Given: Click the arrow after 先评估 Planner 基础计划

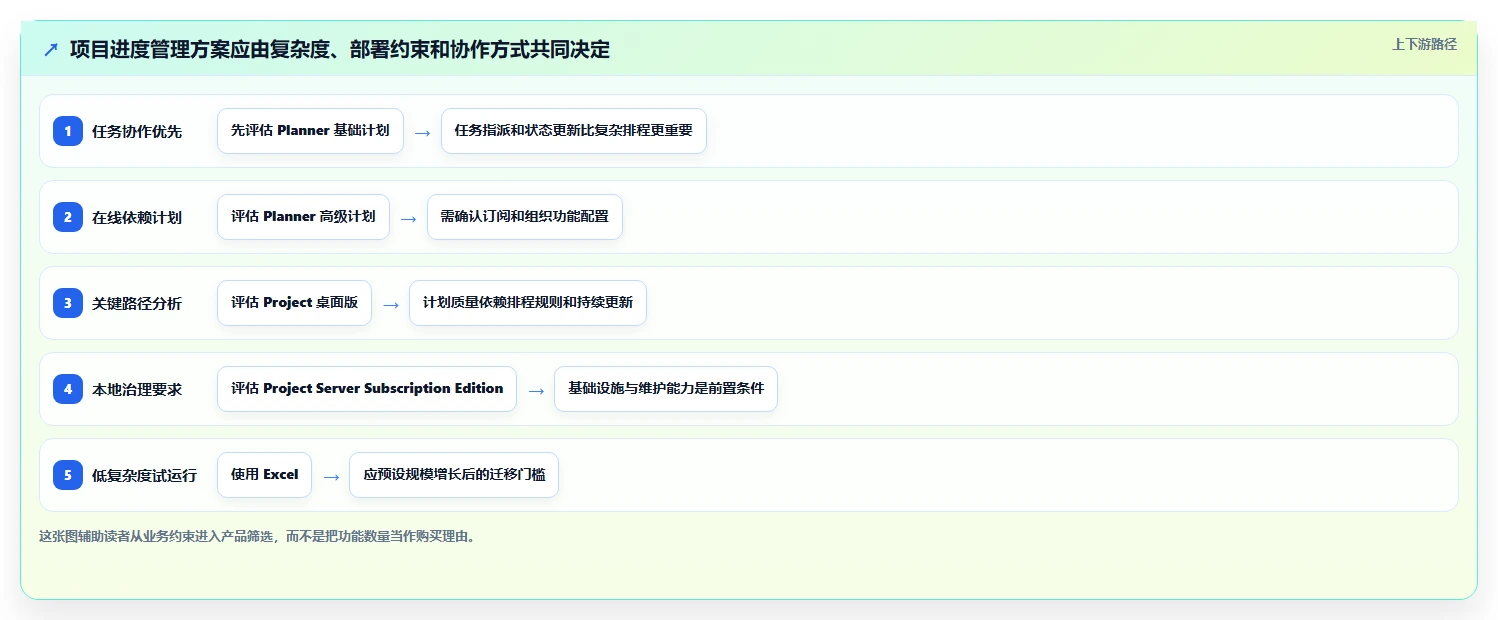Looking at the screenshot, I should coord(422,132).
